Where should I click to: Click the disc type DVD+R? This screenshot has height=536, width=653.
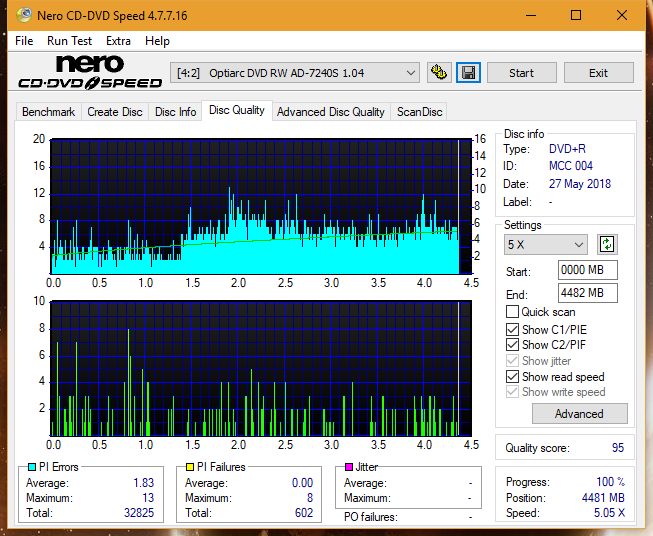567,149
